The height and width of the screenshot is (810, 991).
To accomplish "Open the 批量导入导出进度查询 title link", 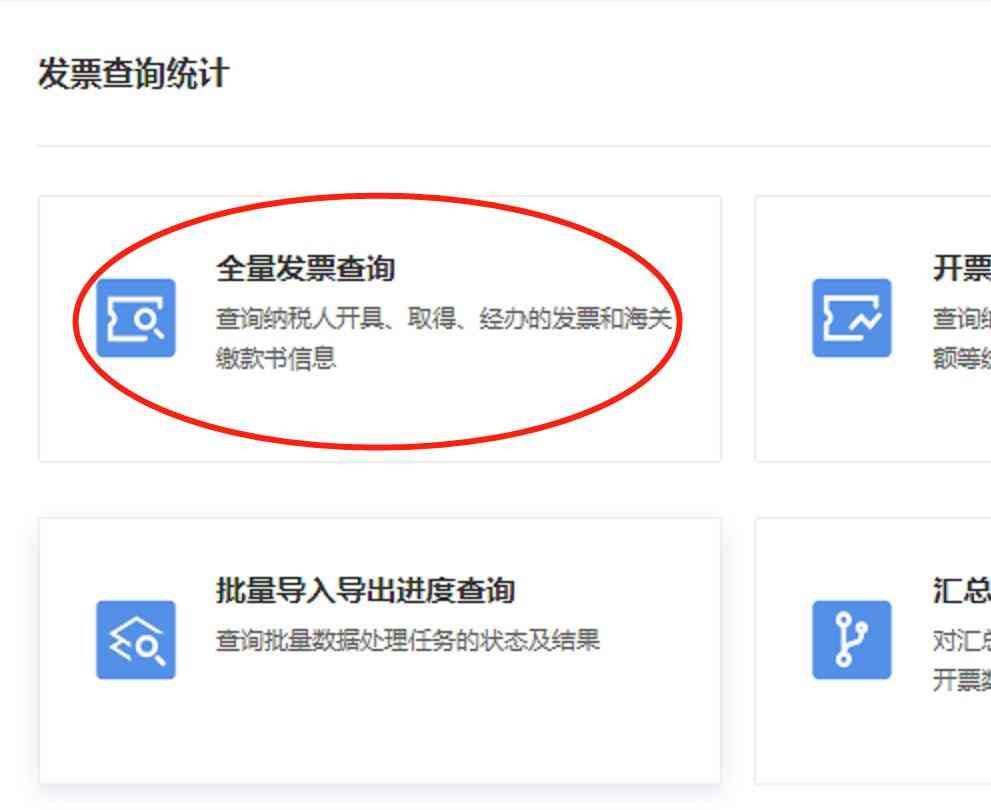I will [365, 591].
